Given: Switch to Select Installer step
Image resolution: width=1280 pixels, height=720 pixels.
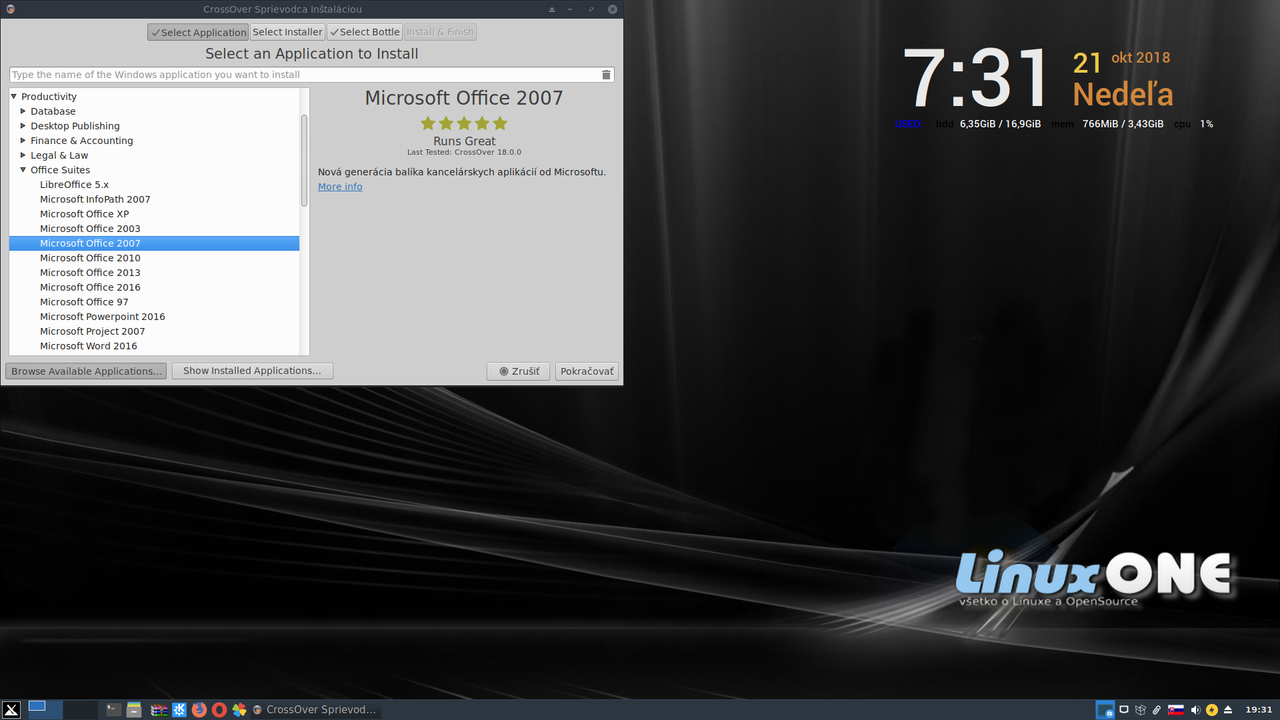Looking at the screenshot, I should click(287, 32).
